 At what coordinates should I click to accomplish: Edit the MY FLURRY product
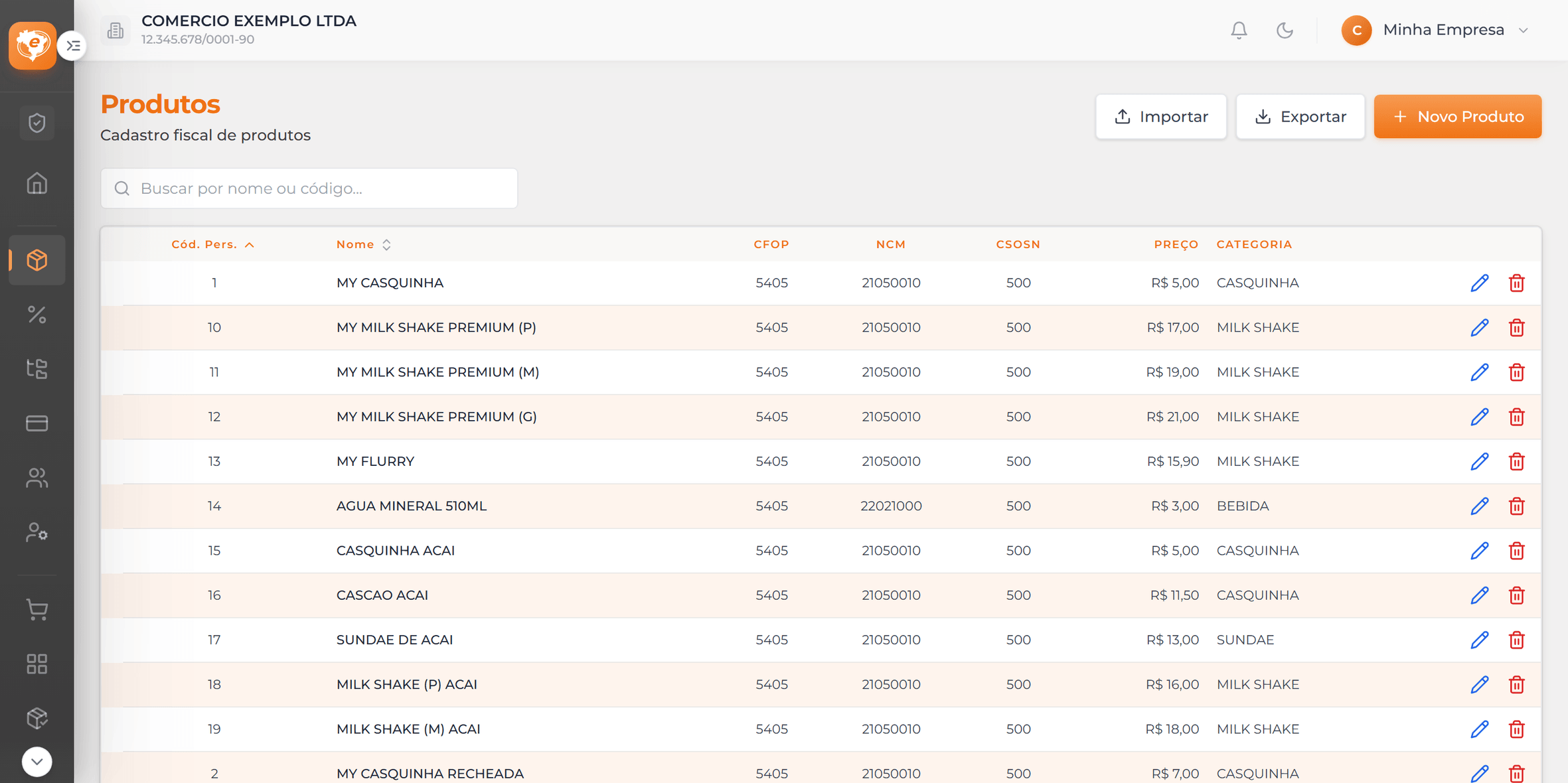pyautogui.click(x=1480, y=462)
